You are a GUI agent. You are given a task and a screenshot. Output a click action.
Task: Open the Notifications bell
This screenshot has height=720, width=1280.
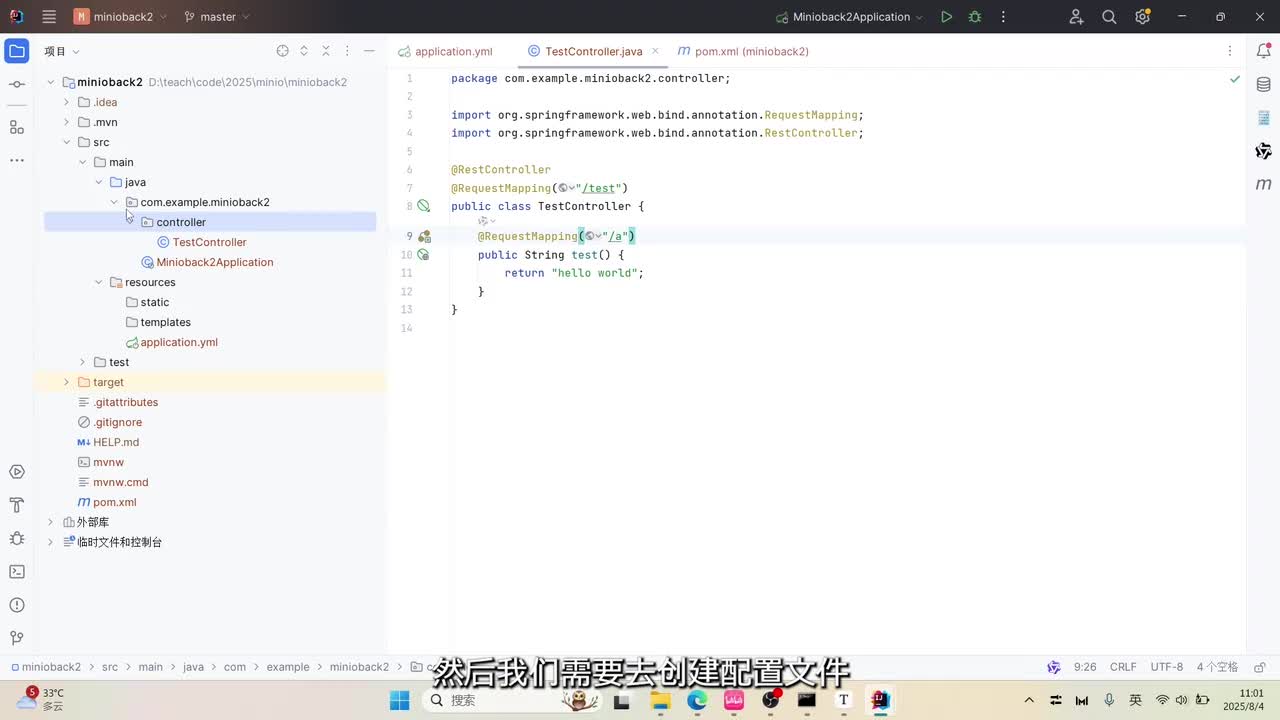coord(1263,51)
